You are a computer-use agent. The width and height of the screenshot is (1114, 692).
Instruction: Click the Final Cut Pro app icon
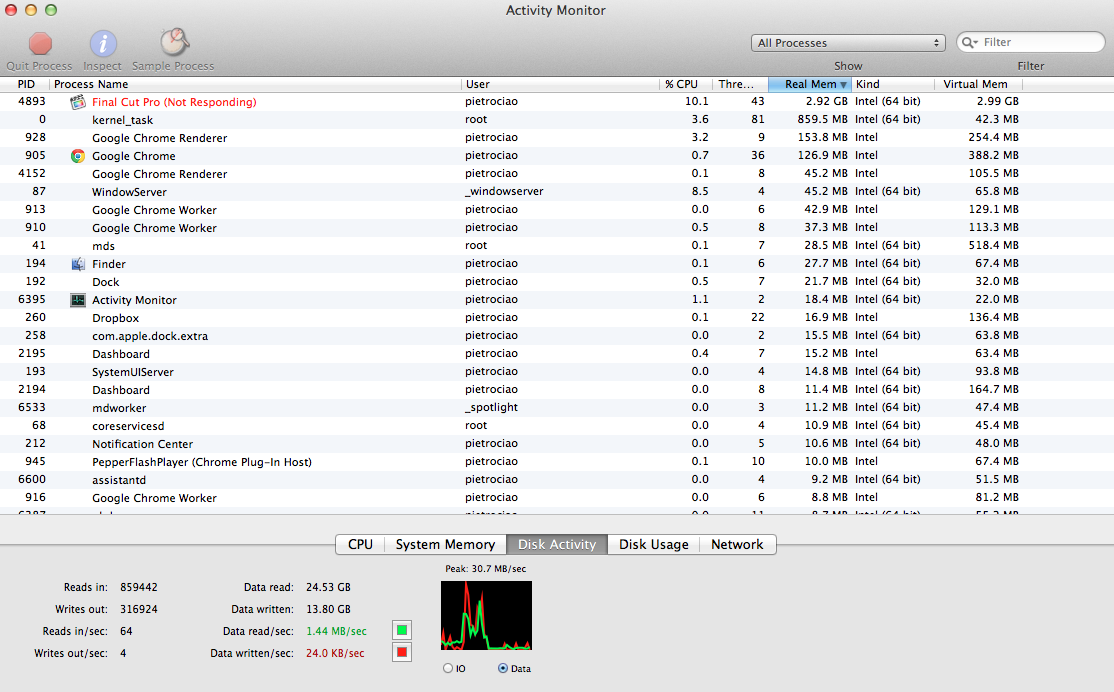(x=77, y=102)
